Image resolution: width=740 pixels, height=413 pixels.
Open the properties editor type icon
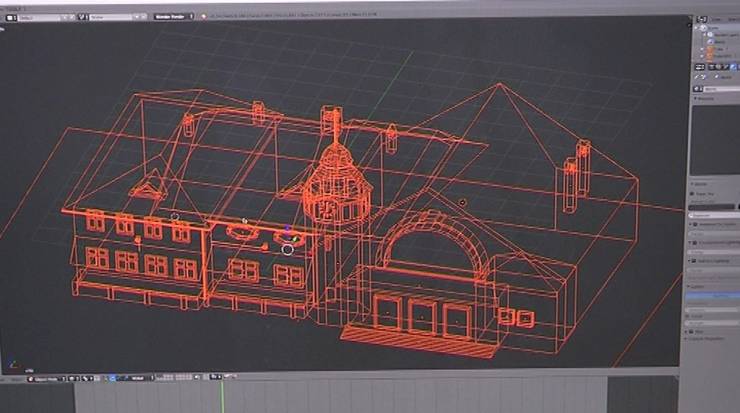701,67
